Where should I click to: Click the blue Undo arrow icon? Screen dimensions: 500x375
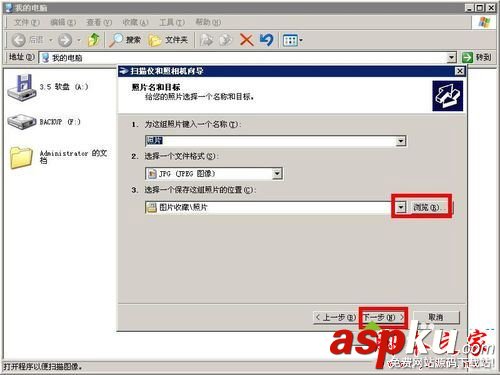click(x=267, y=40)
